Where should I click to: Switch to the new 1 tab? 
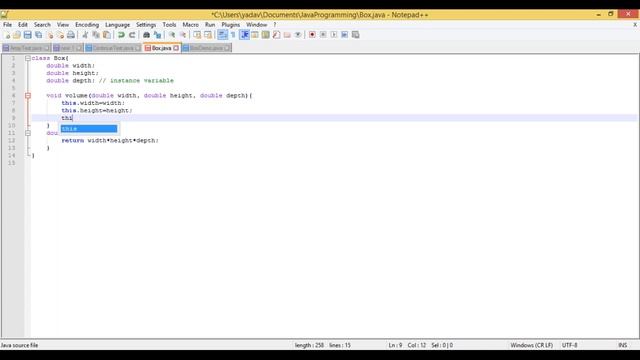[x=67, y=48]
